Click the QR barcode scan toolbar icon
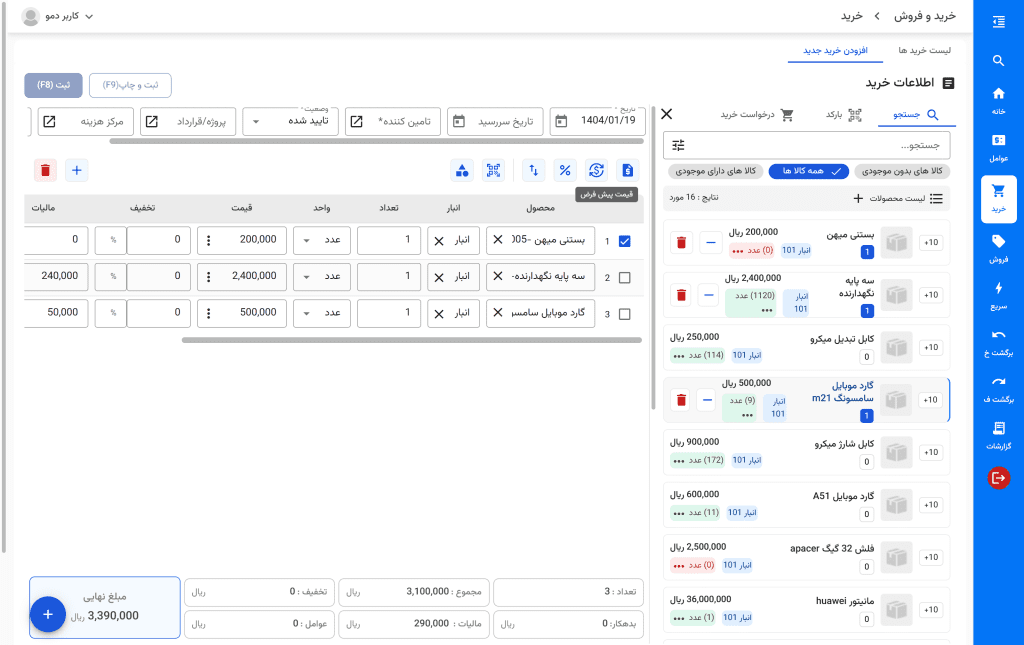 (x=493, y=170)
